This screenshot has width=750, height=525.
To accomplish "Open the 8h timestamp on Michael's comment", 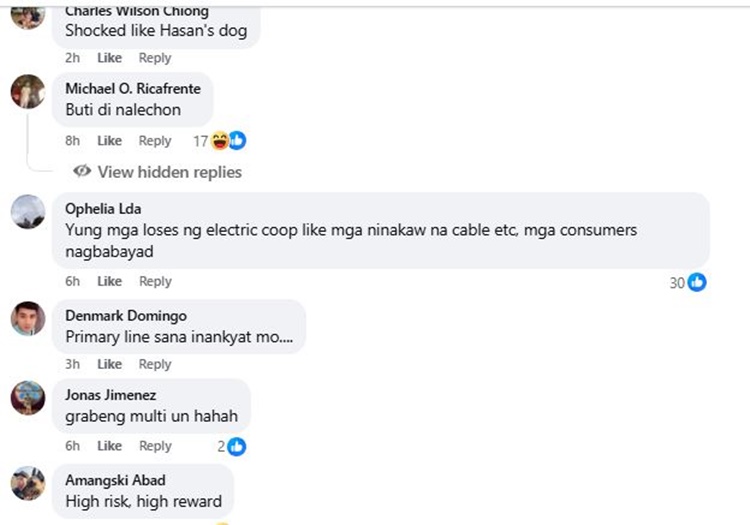I will coord(73,141).
